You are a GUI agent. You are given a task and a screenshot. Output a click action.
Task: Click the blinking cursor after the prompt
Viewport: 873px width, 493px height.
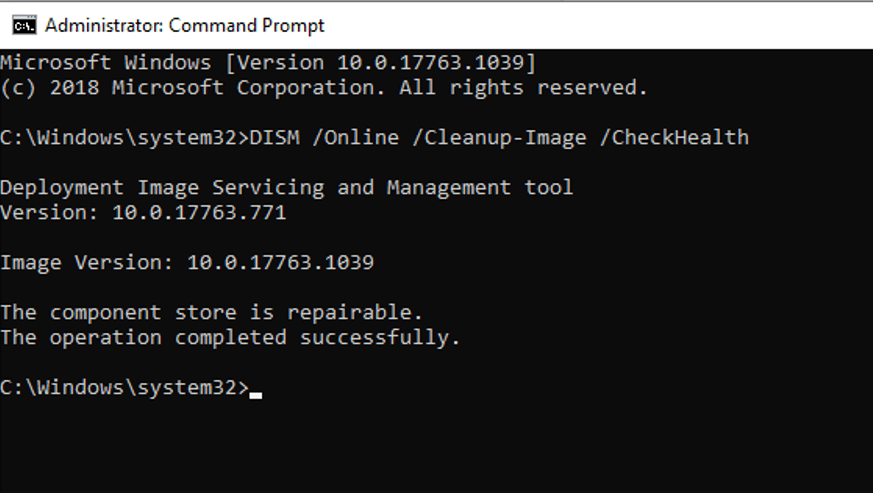[256, 394]
